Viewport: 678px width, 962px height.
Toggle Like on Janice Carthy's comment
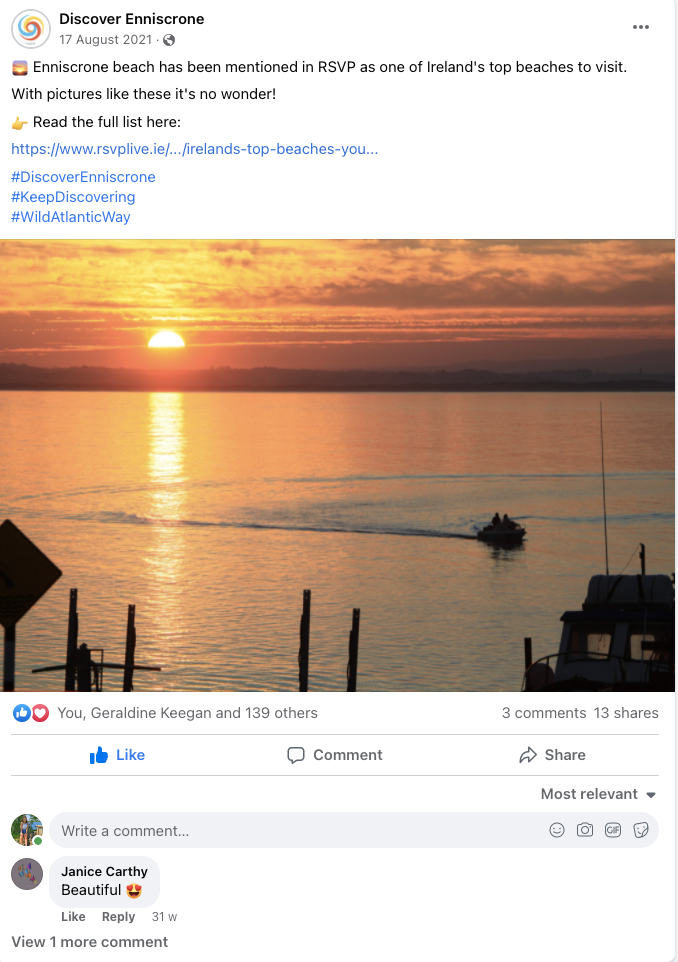(x=73, y=917)
